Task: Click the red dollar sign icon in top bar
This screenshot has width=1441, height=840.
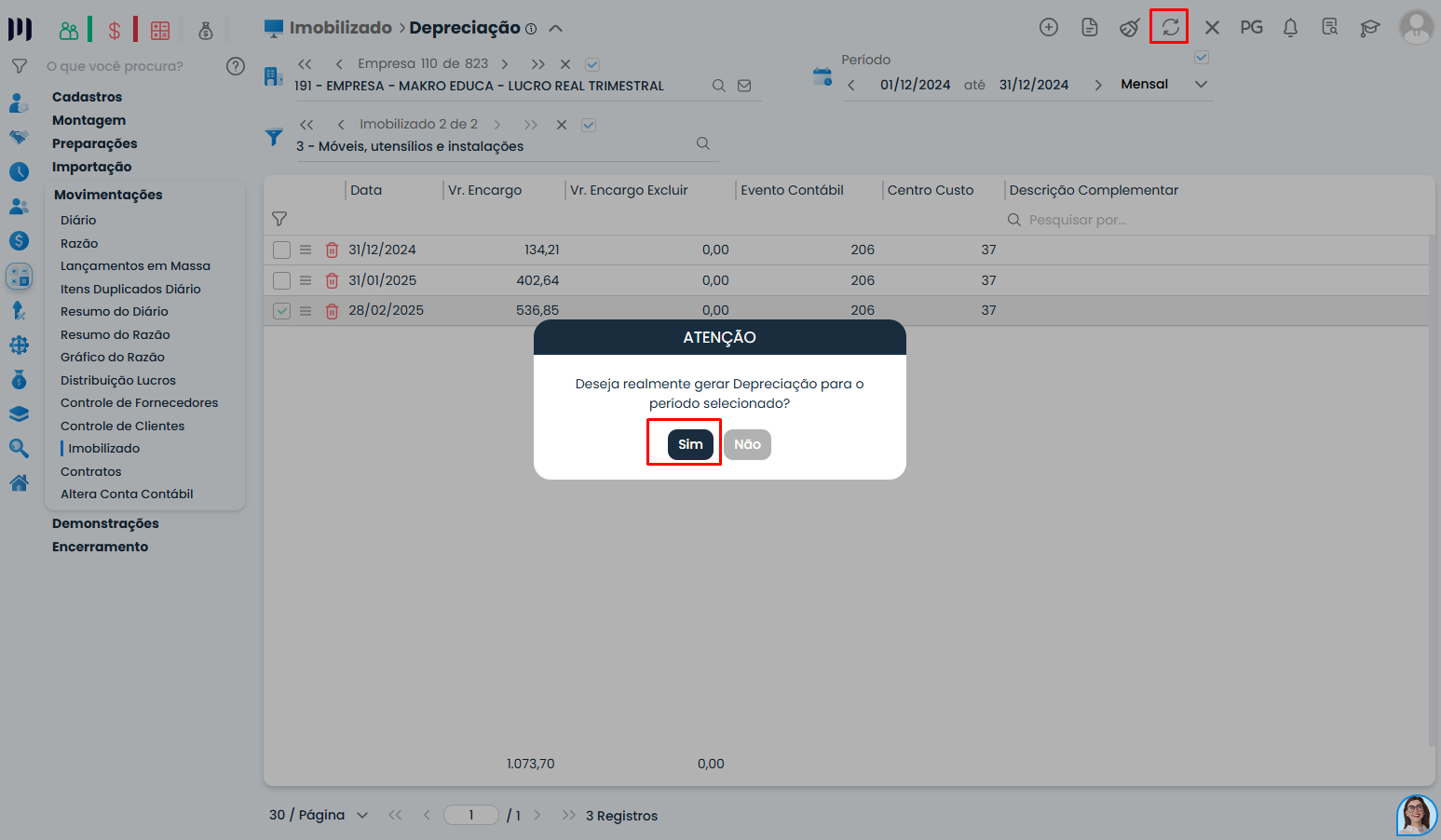Action: 115,31
